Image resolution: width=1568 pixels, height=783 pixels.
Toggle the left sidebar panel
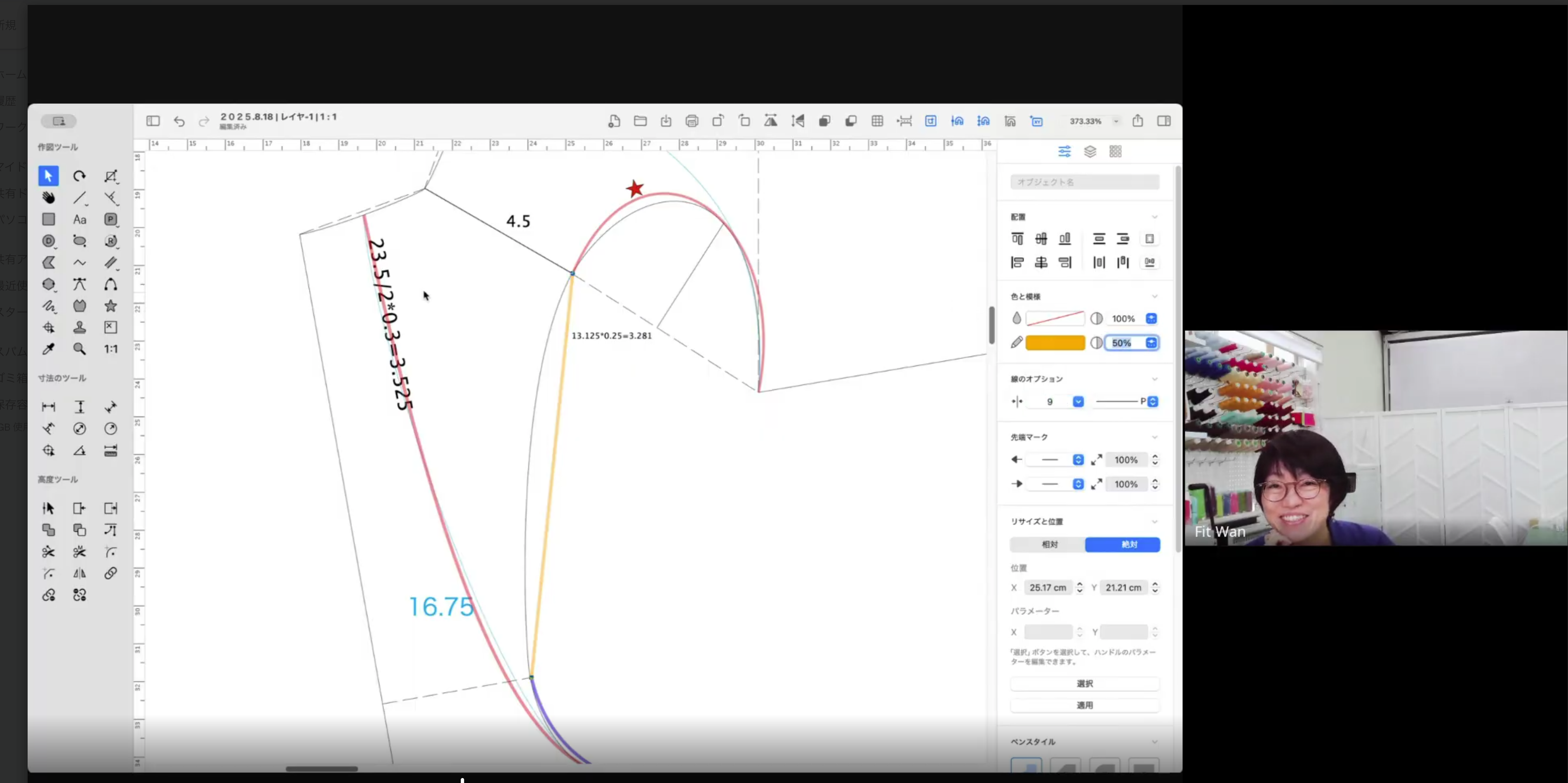click(153, 121)
